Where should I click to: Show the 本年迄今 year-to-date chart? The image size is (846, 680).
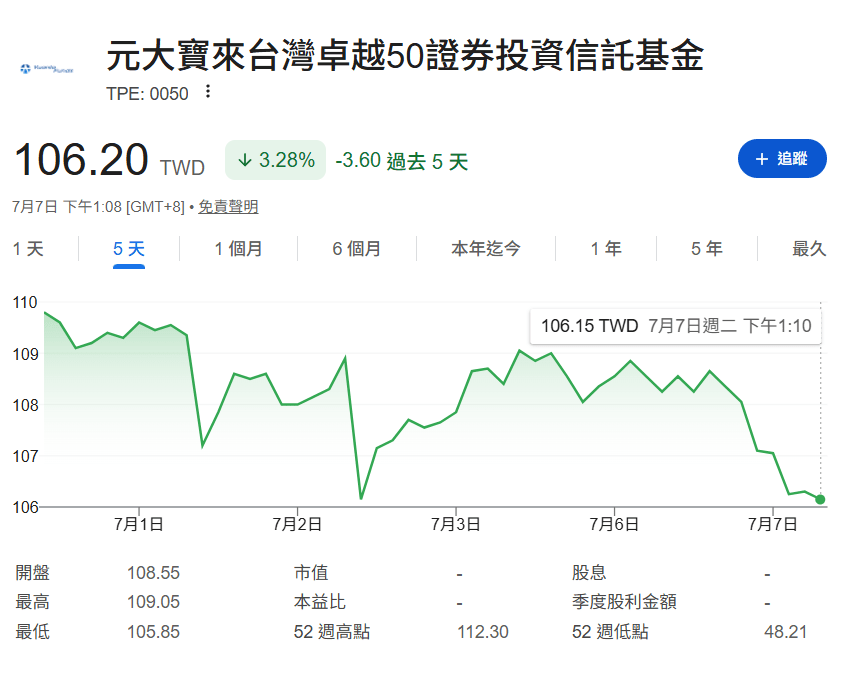click(x=486, y=249)
